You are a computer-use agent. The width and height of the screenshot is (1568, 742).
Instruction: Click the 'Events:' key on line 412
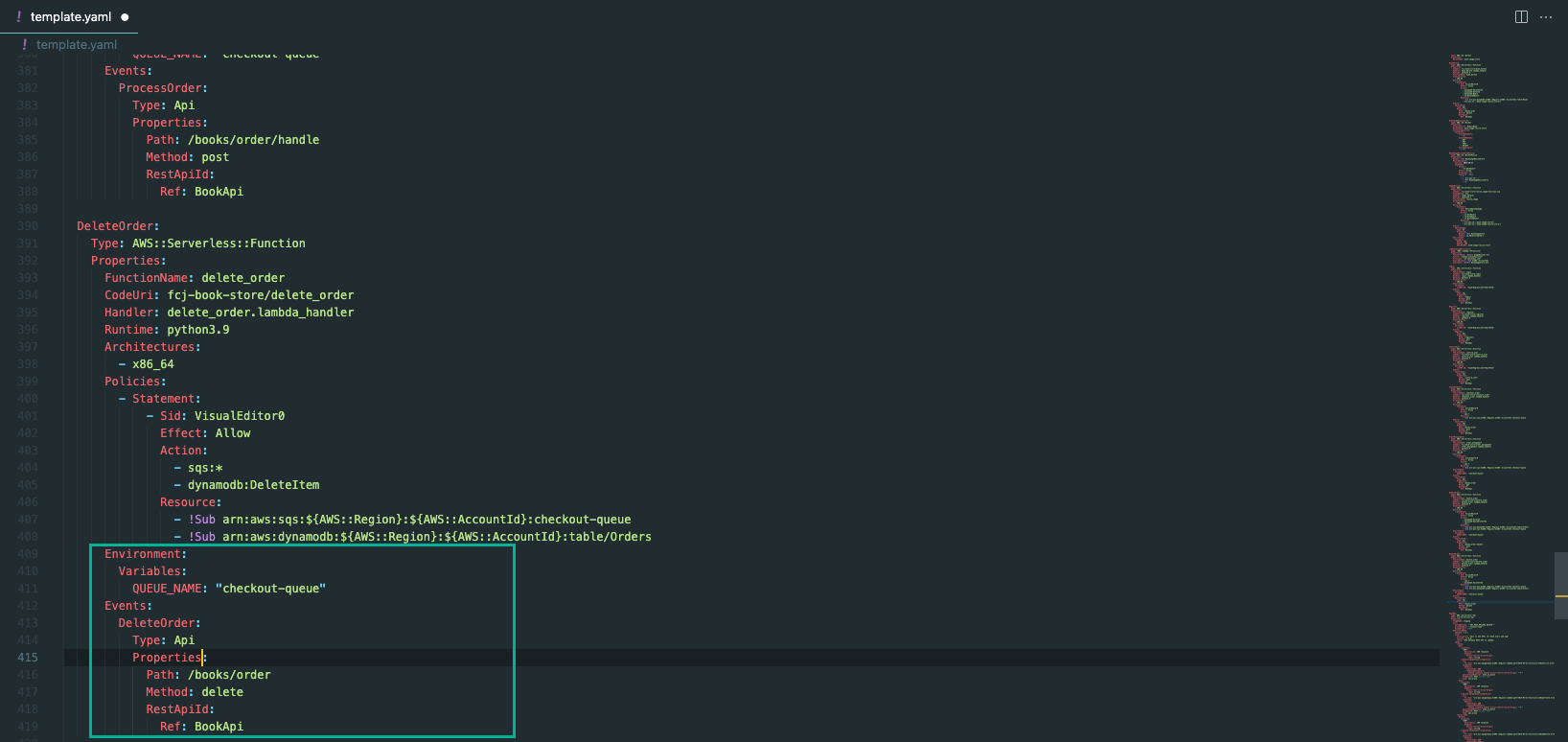pos(128,606)
